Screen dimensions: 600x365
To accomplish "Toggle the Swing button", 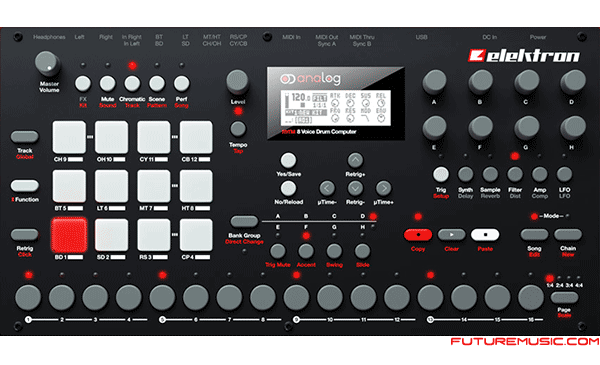I will pos(334,251).
